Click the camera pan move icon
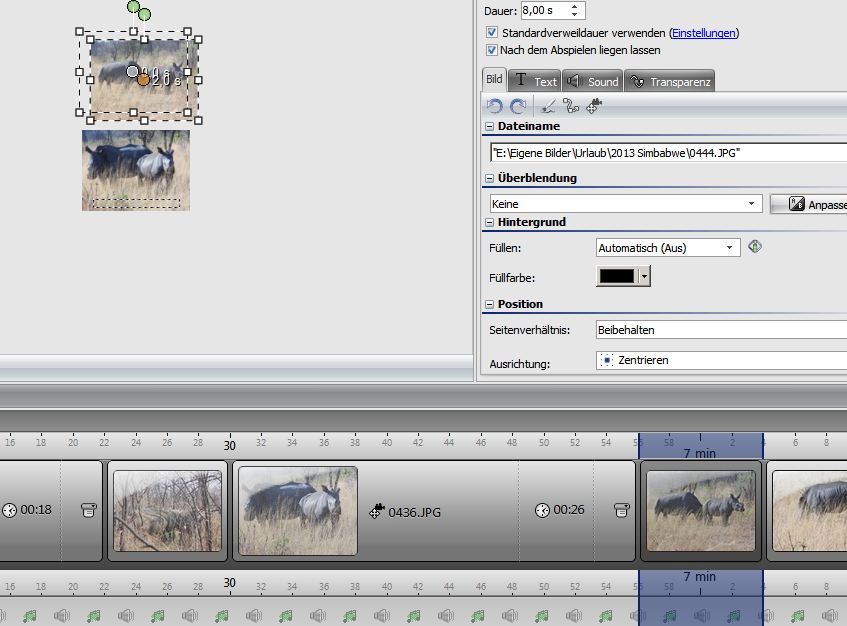 (594, 106)
